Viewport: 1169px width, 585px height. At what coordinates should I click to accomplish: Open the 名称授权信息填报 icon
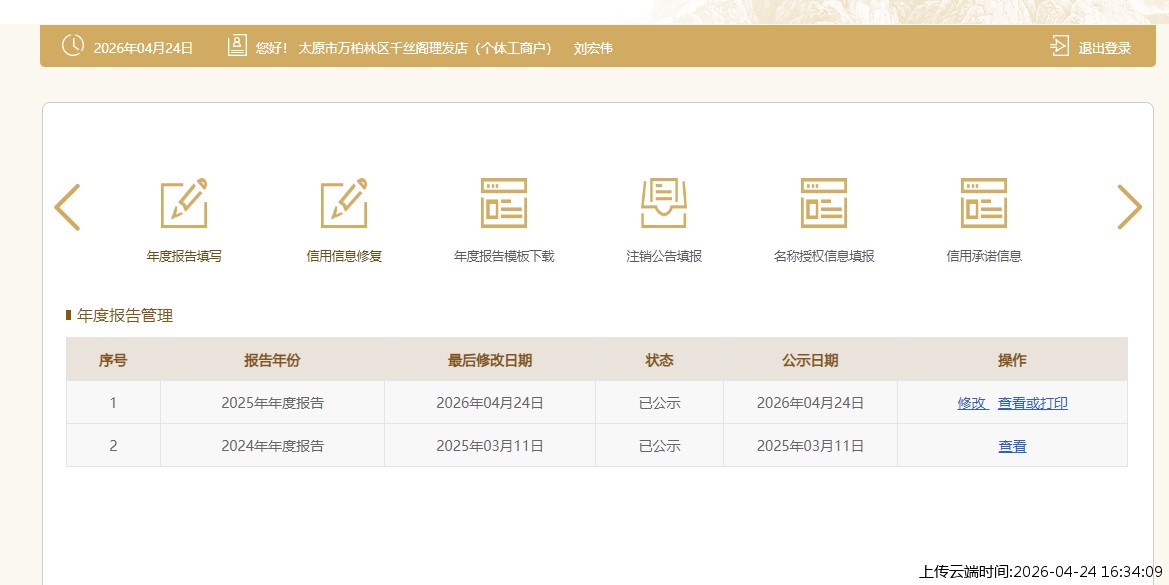pos(824,203)
